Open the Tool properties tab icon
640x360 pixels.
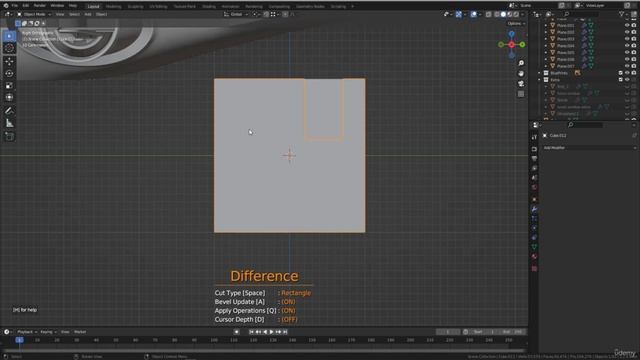coord(534,137)
